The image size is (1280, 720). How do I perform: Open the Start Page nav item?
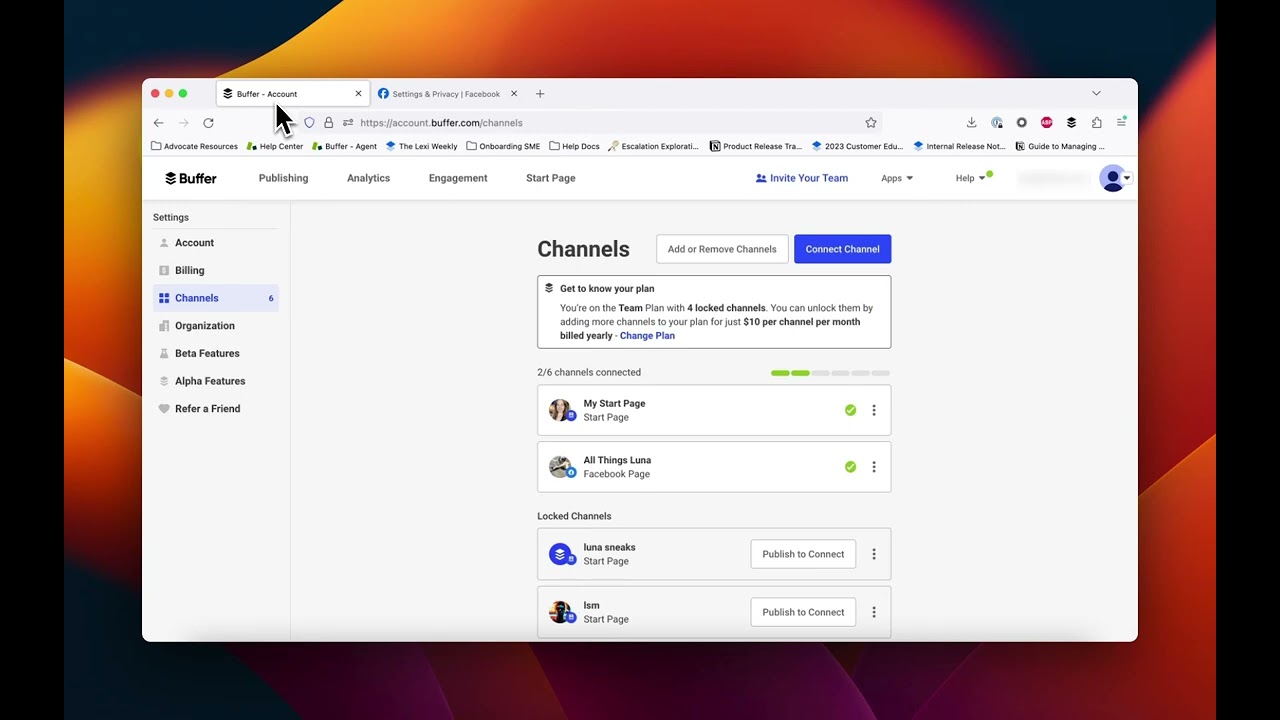[x=550, y=178]
